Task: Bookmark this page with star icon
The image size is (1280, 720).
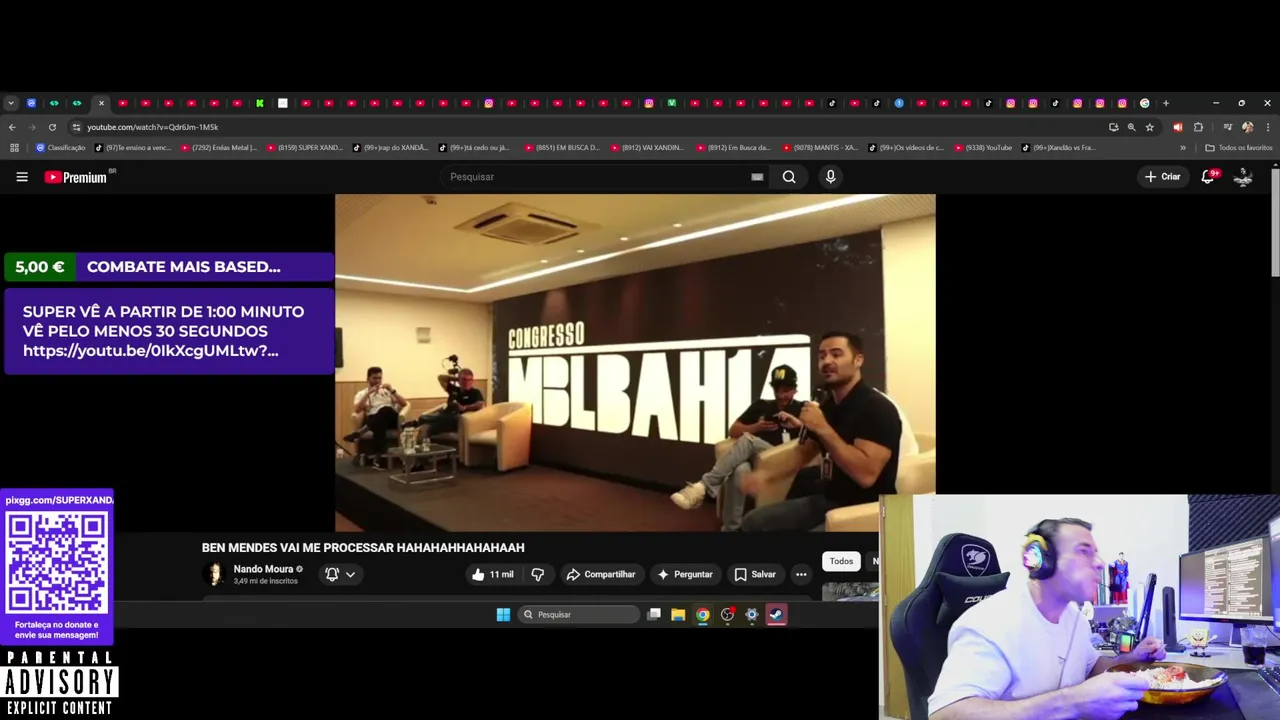Action: (x=1149, y=127)
